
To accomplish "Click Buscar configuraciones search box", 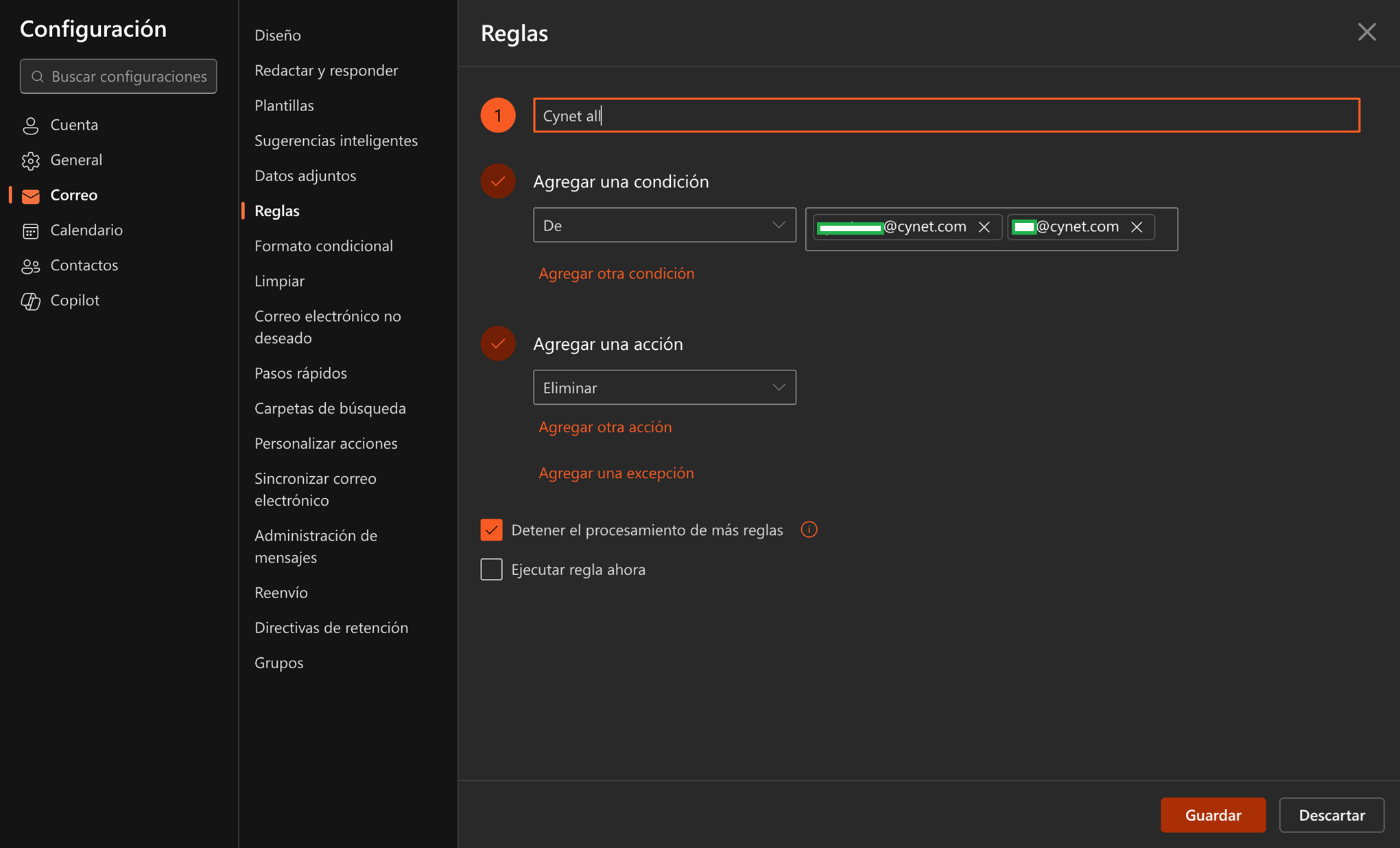I will pyautogui.click(x=118, y=76).
